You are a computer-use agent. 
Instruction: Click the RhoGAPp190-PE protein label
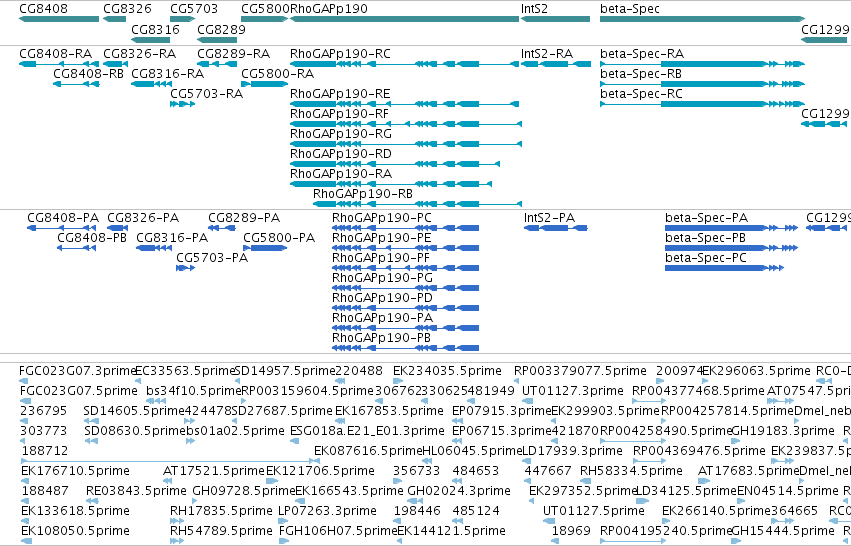pos(382,238)
